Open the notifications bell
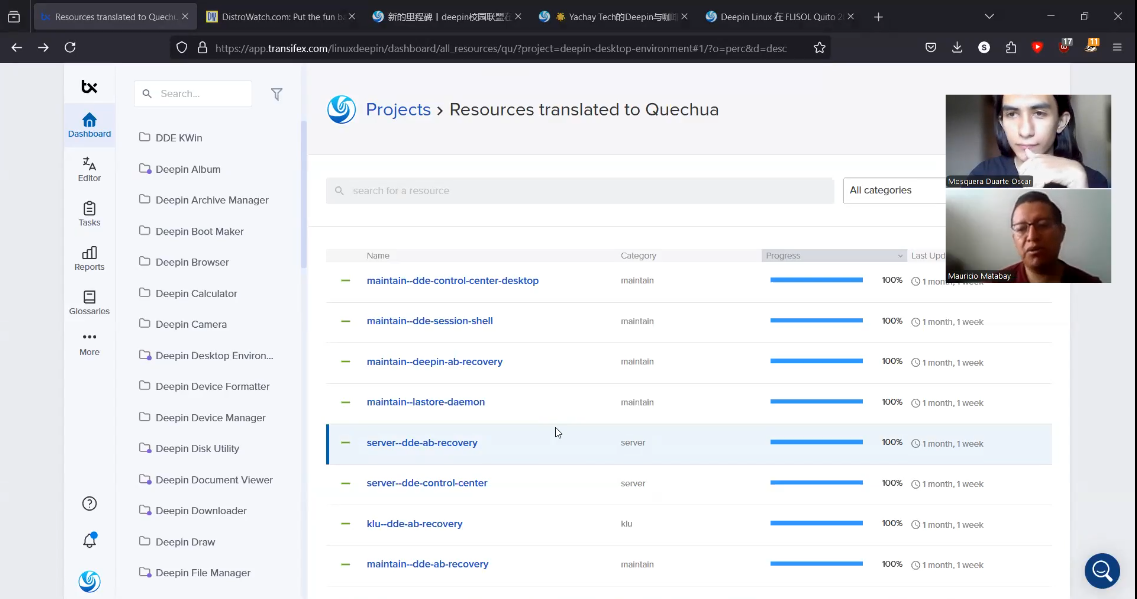Screen dimensions: 1137x599 (89, 540)
